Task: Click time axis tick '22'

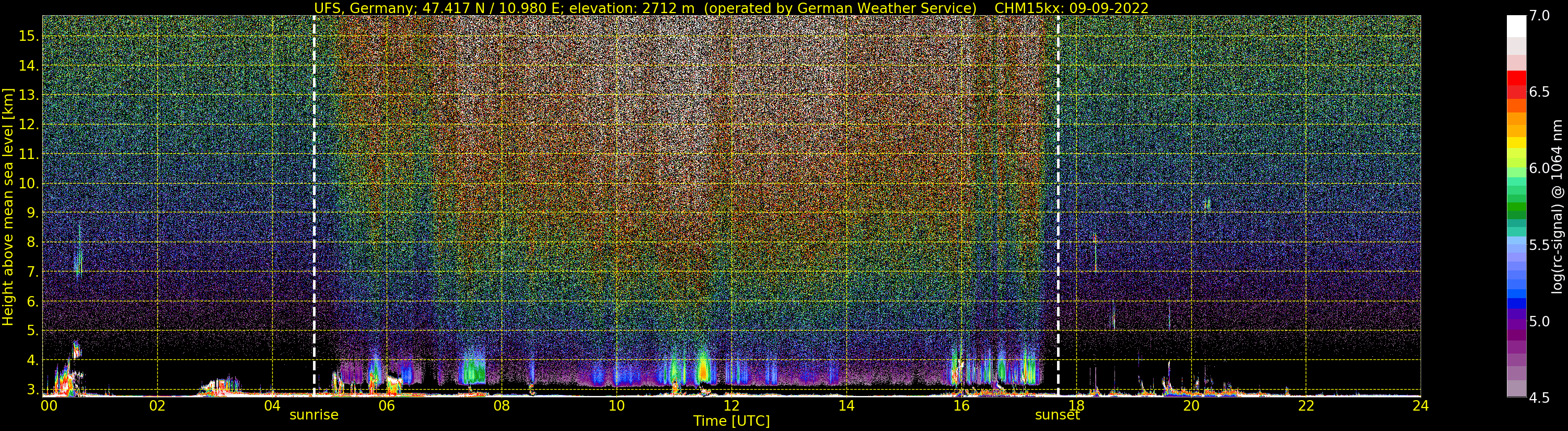Action: tap(1306, 405)
